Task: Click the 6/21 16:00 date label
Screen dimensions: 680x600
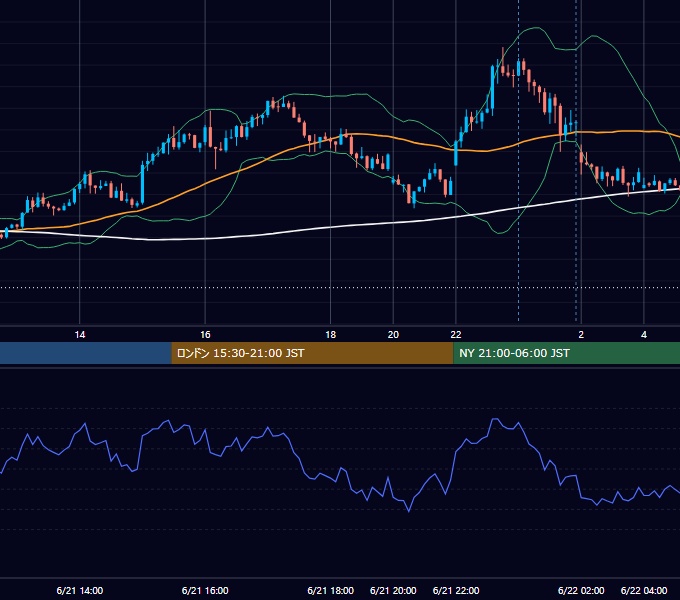Action: pyautogui.click(x=205, y=590)
